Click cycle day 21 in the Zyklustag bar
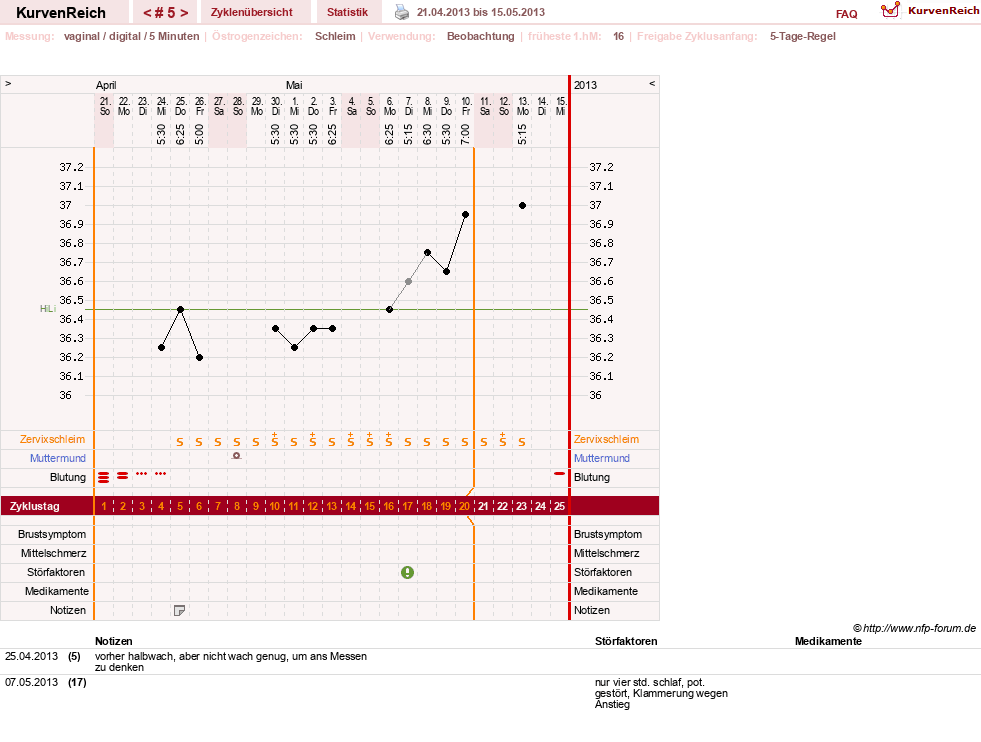 tap(483, 506)
